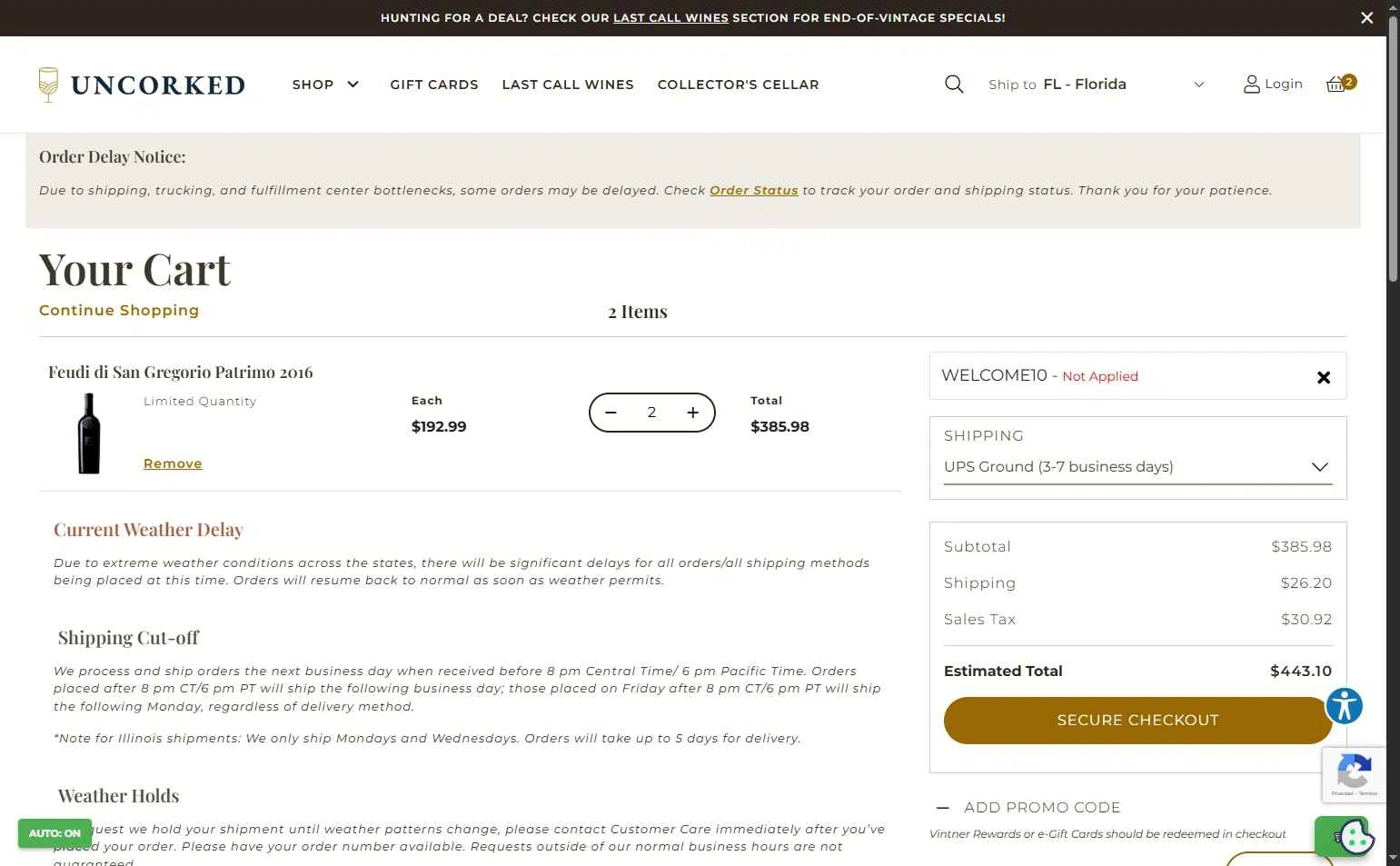
Task: Expand the Shop menu
Action: 326,85
